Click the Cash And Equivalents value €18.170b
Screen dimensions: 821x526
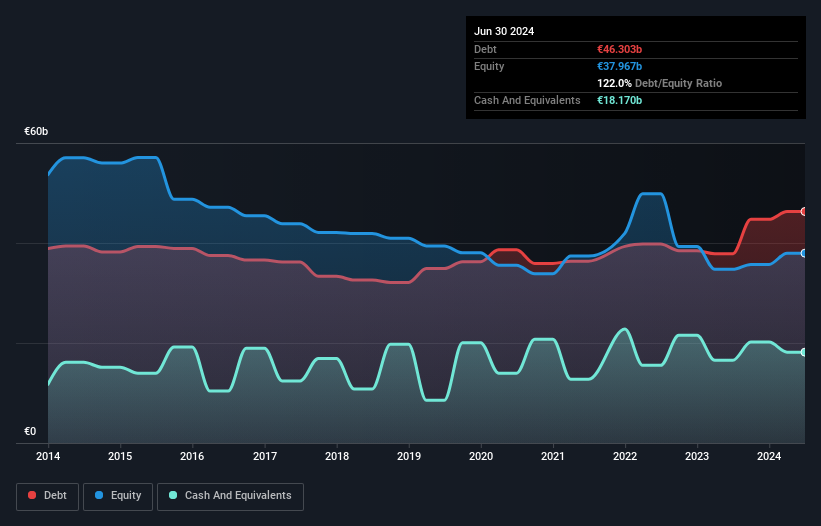(619, 100)
